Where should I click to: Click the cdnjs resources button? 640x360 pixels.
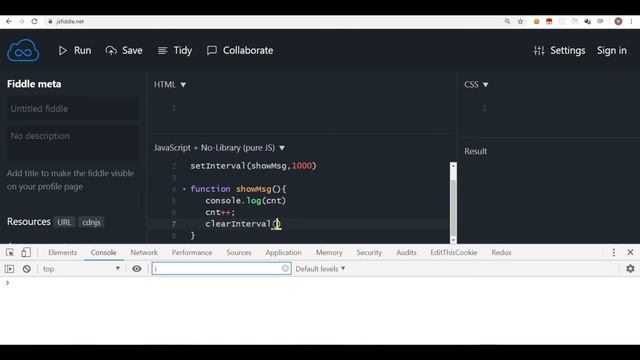coord(91,222)
